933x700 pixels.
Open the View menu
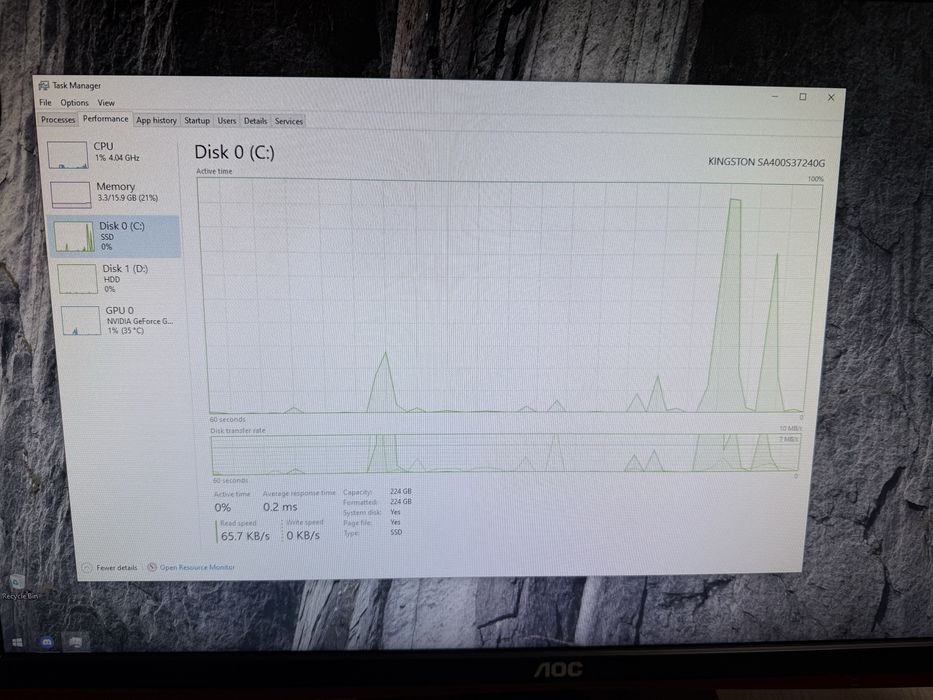click(x=106, y=102)
